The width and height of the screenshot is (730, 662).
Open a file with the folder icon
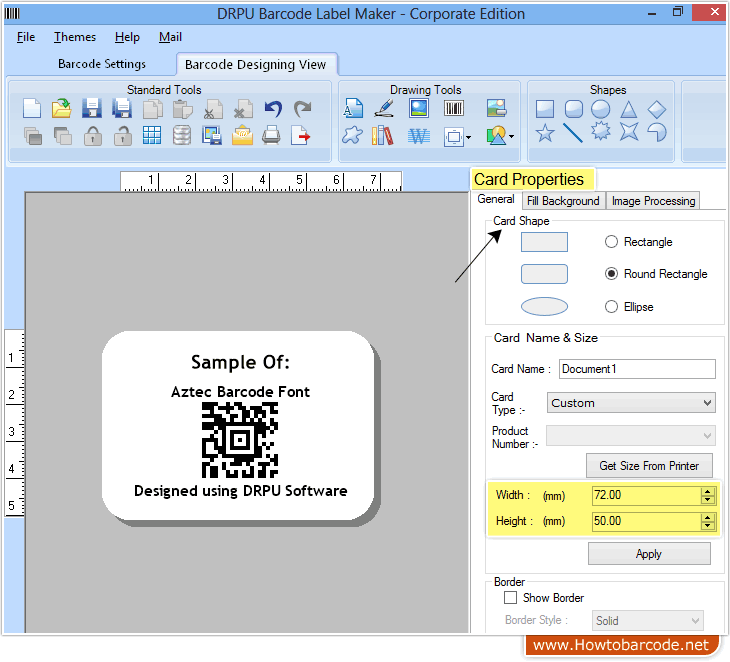click(x=61, y=109)
